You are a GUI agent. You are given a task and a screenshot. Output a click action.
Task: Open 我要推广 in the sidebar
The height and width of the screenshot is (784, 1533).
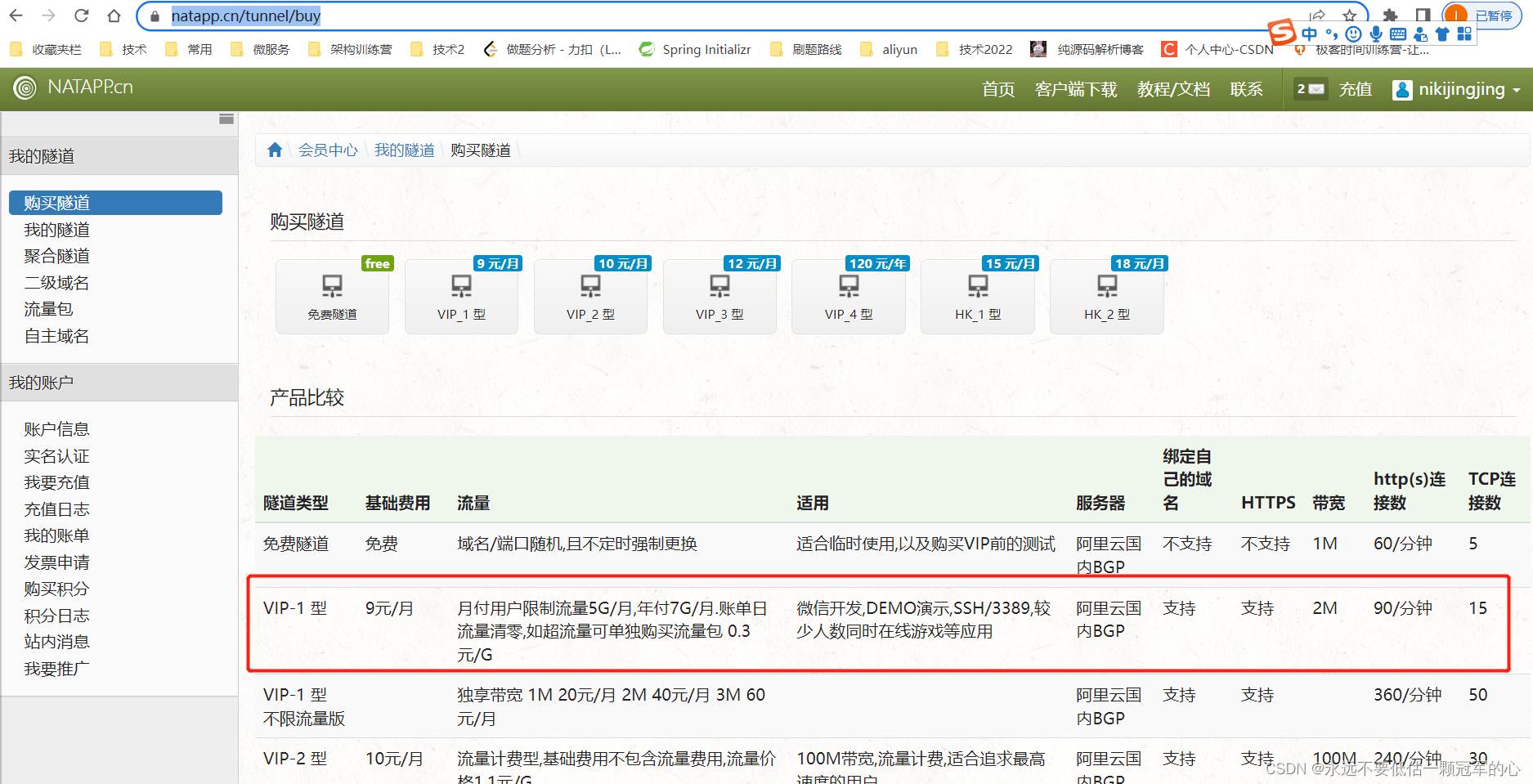coord(57,669)
